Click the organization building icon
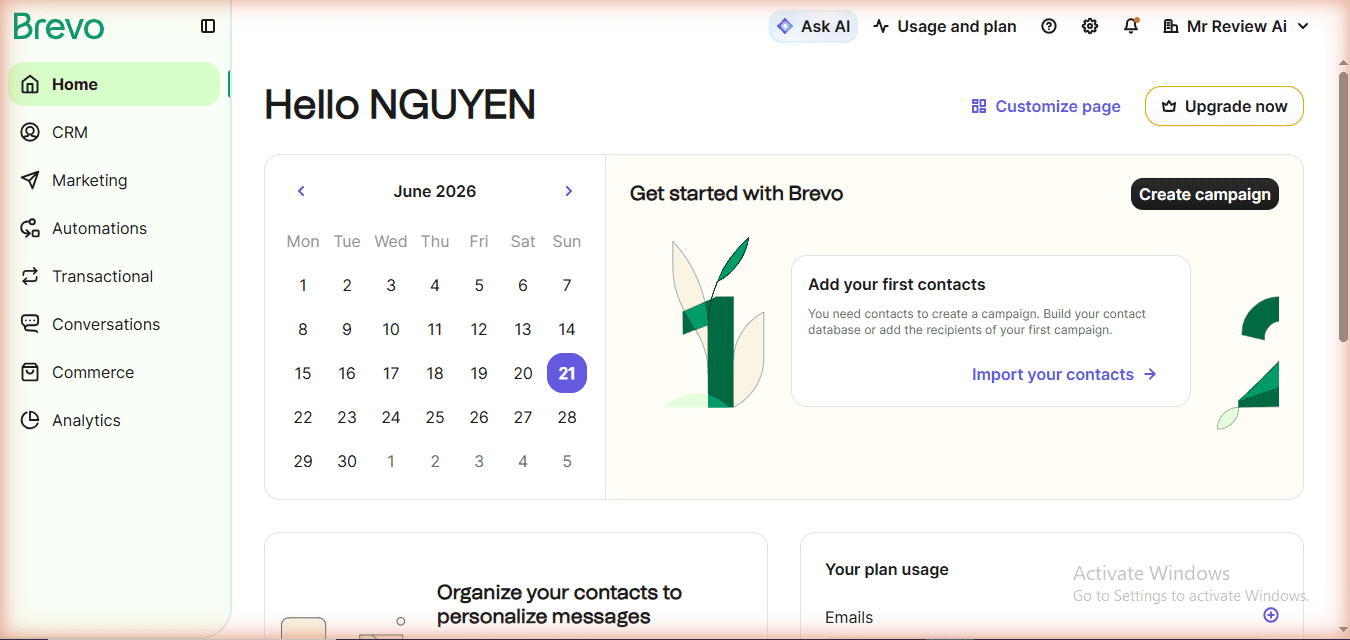 click(x=1171, y=26)
